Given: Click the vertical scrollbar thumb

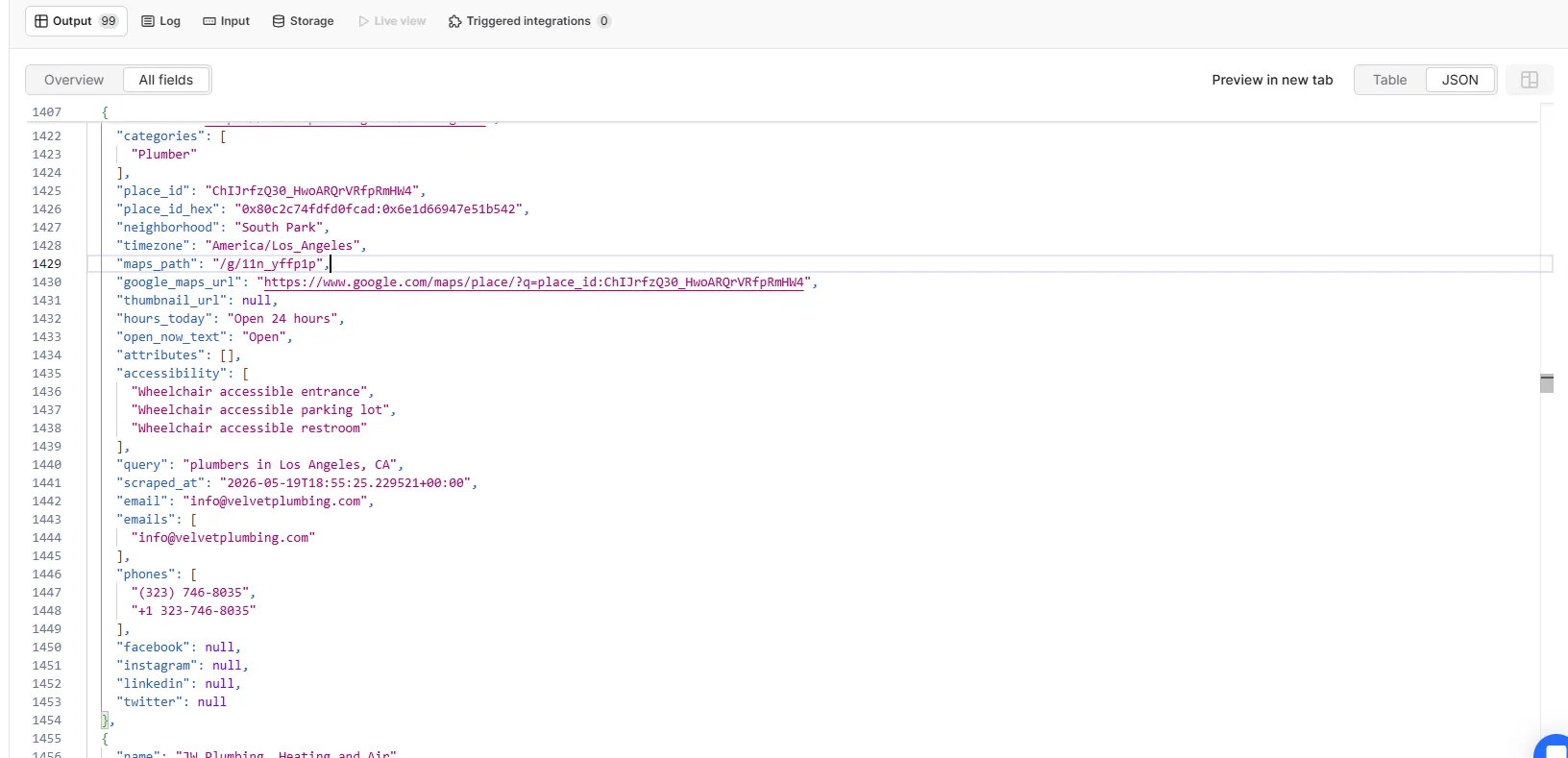Looking at the screenshot, I should (x=1547, y=383).
